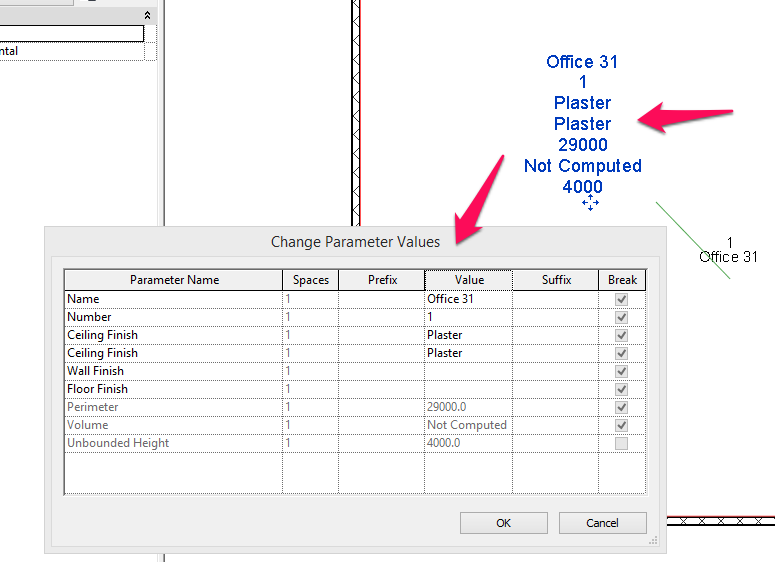This screenshot has height=562, width=775.
Task: Select the Floor Finish parameter label
Action: (x=97, y=389)
